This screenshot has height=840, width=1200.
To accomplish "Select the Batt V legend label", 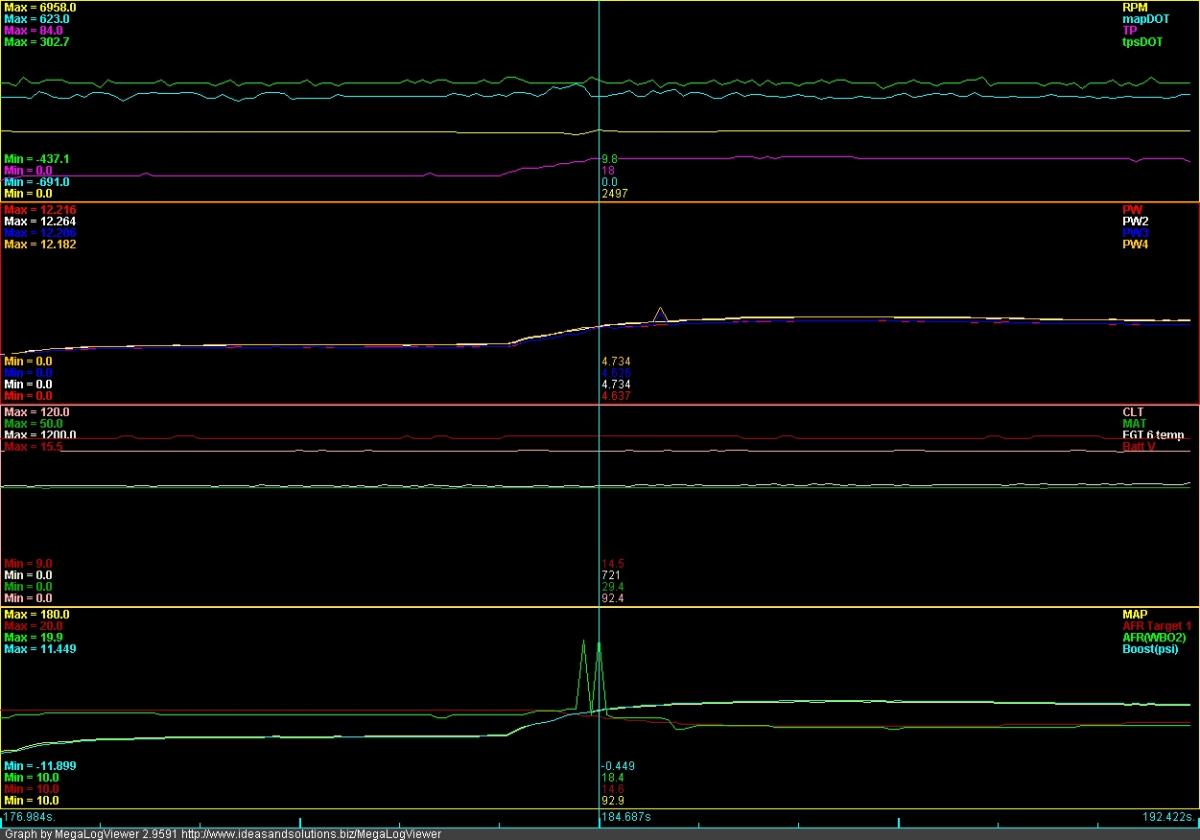I will click(x=1137, y=447).
